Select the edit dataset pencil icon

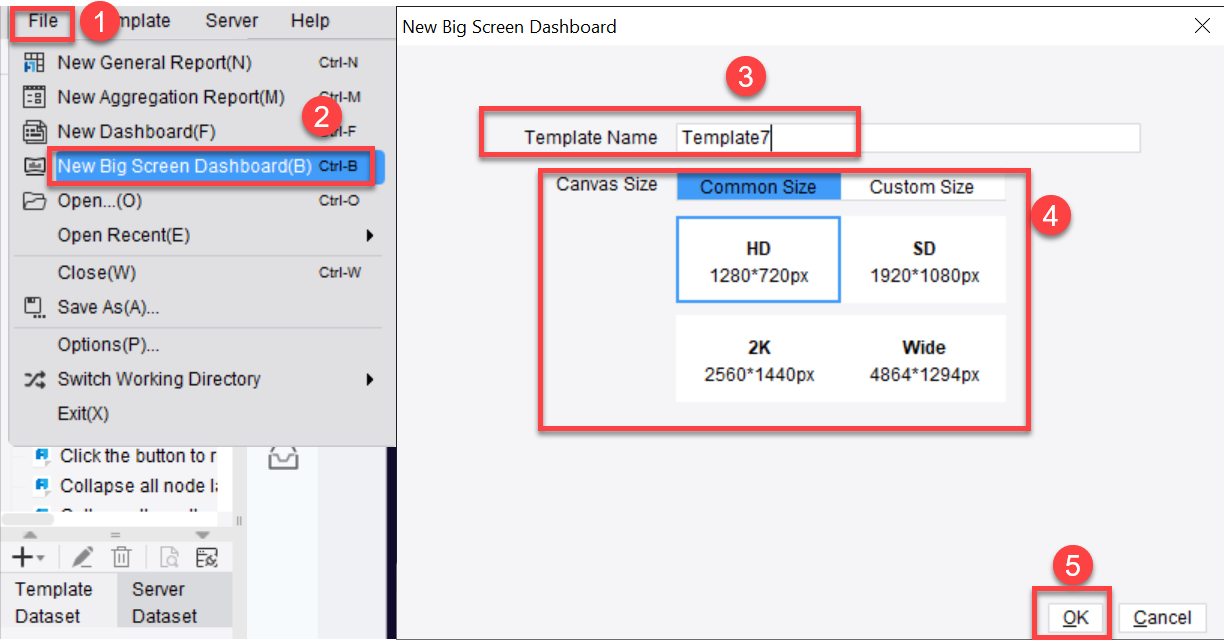[82, 557]
